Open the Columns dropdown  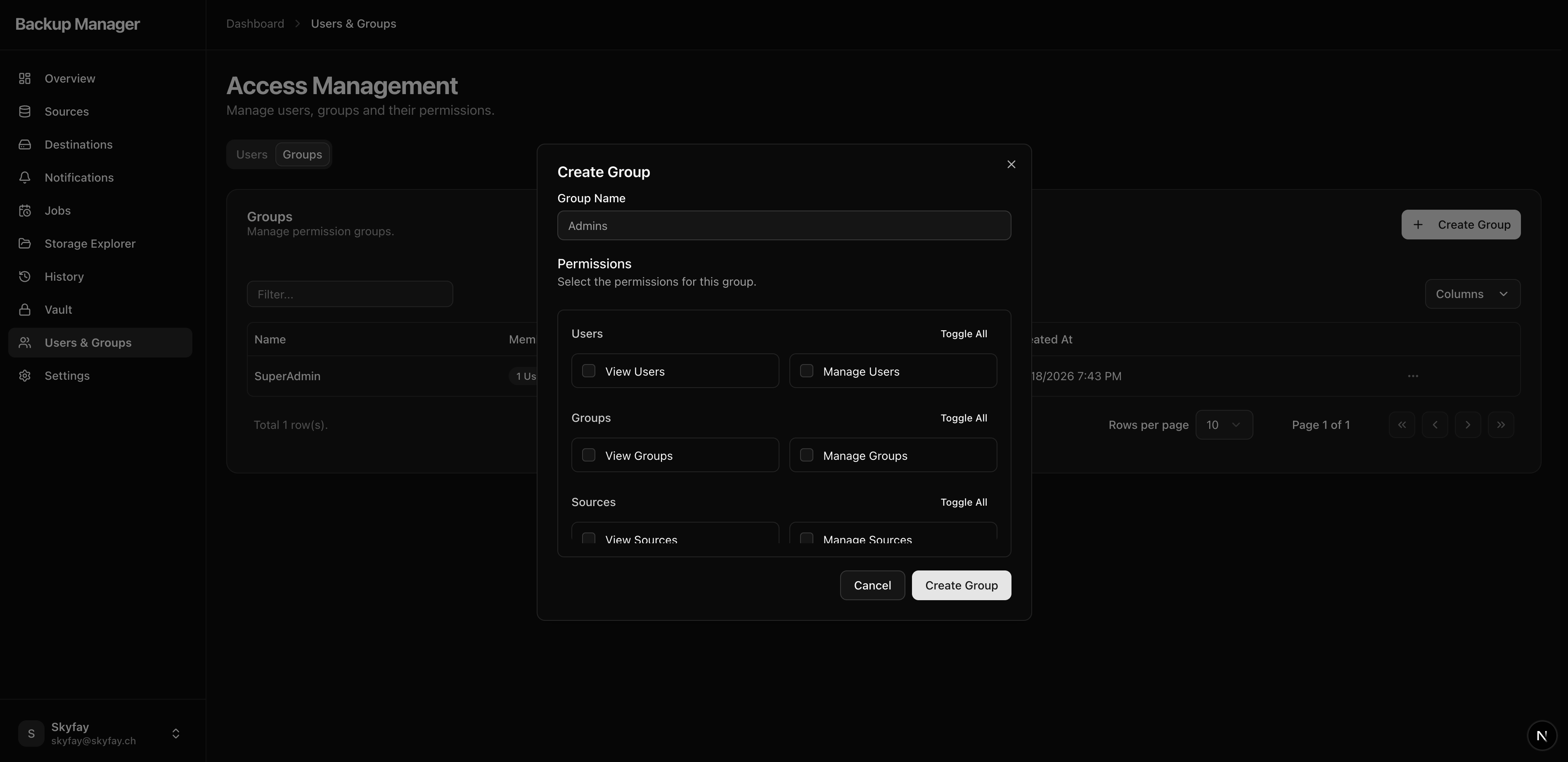point(1473,293)
